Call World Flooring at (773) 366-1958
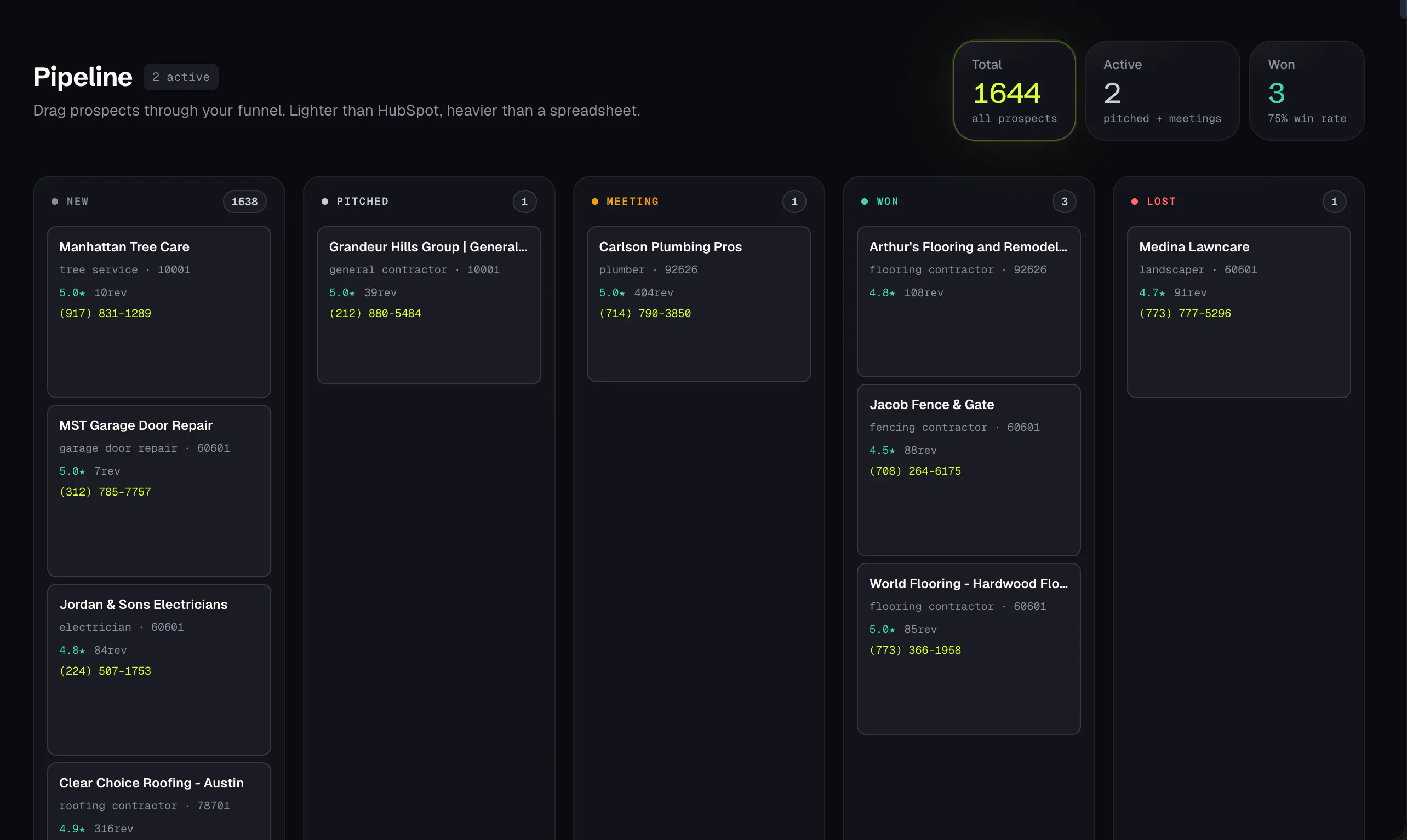The image size is (1407, 840). pyautogui.click(x=915, y=650)
